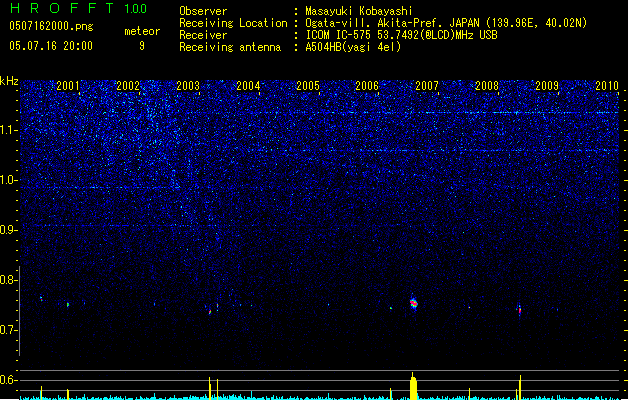
Task: Click the 2006 time marker
Action: (x=367, y=86)
